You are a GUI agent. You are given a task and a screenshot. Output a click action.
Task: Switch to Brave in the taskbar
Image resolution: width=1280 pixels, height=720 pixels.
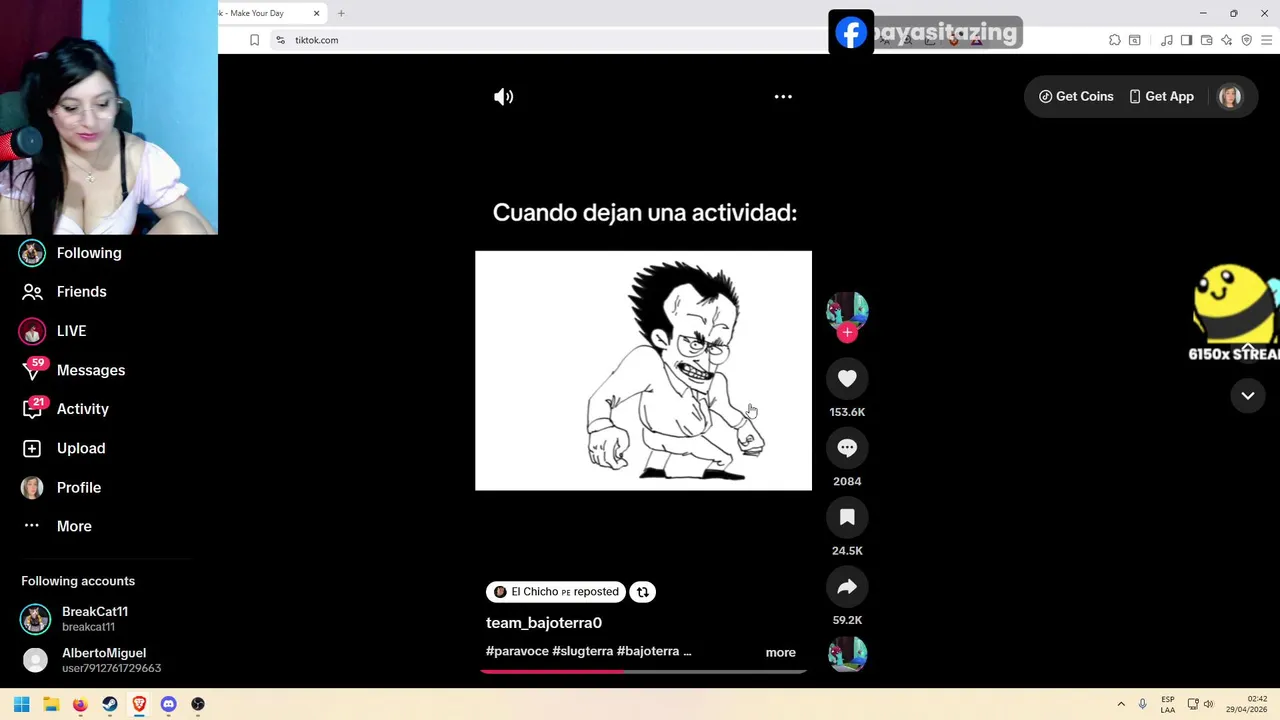(x=139, y=704)
